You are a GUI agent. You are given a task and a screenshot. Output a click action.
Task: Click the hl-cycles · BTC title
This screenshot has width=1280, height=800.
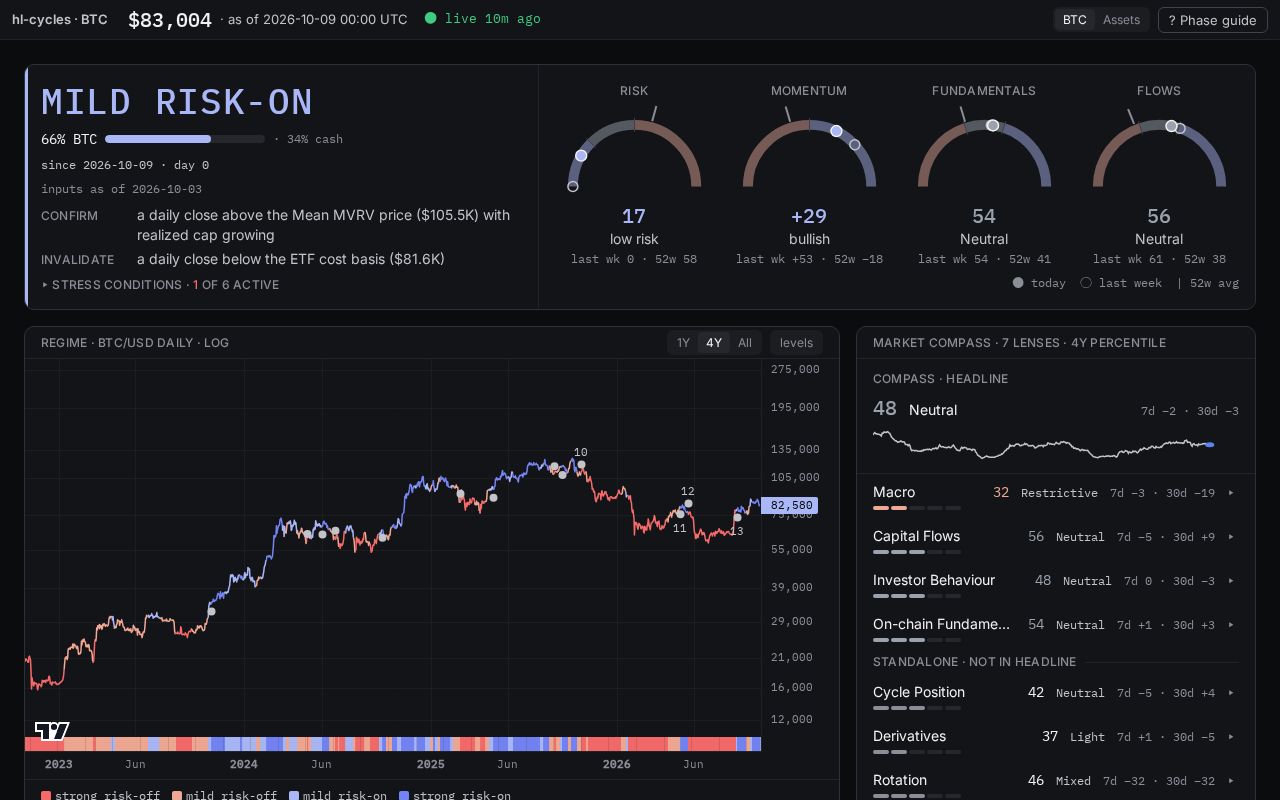click(x=60, y=19)
